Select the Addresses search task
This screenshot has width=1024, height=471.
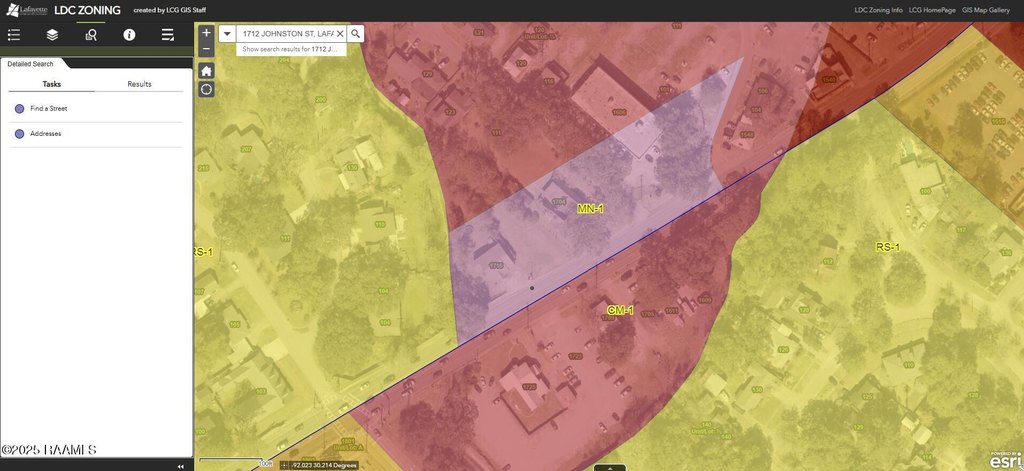46,133
